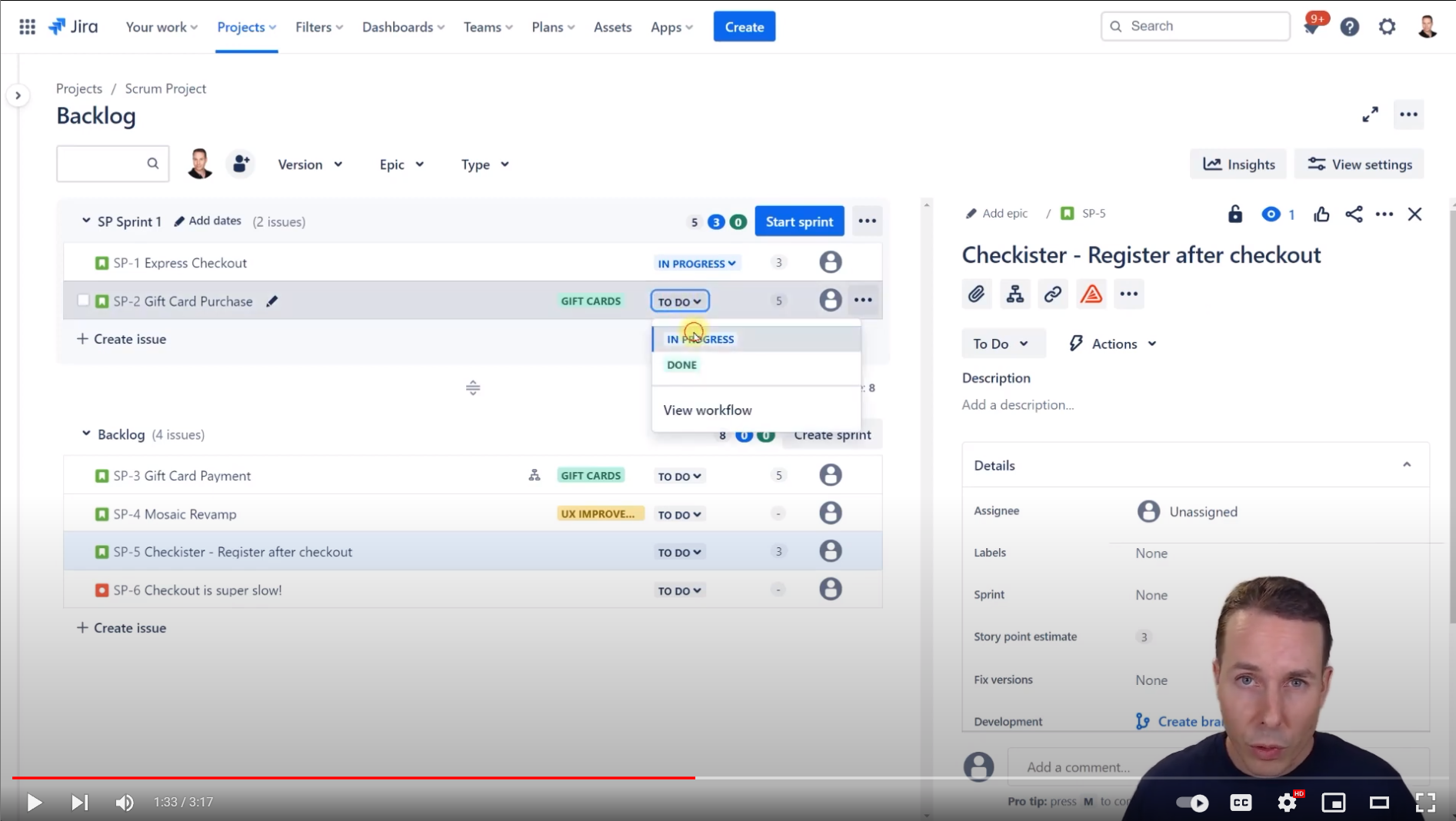Screen dimensions: 1456x821
Task: Click the red triangle app icon
Action: (1091, 294)
